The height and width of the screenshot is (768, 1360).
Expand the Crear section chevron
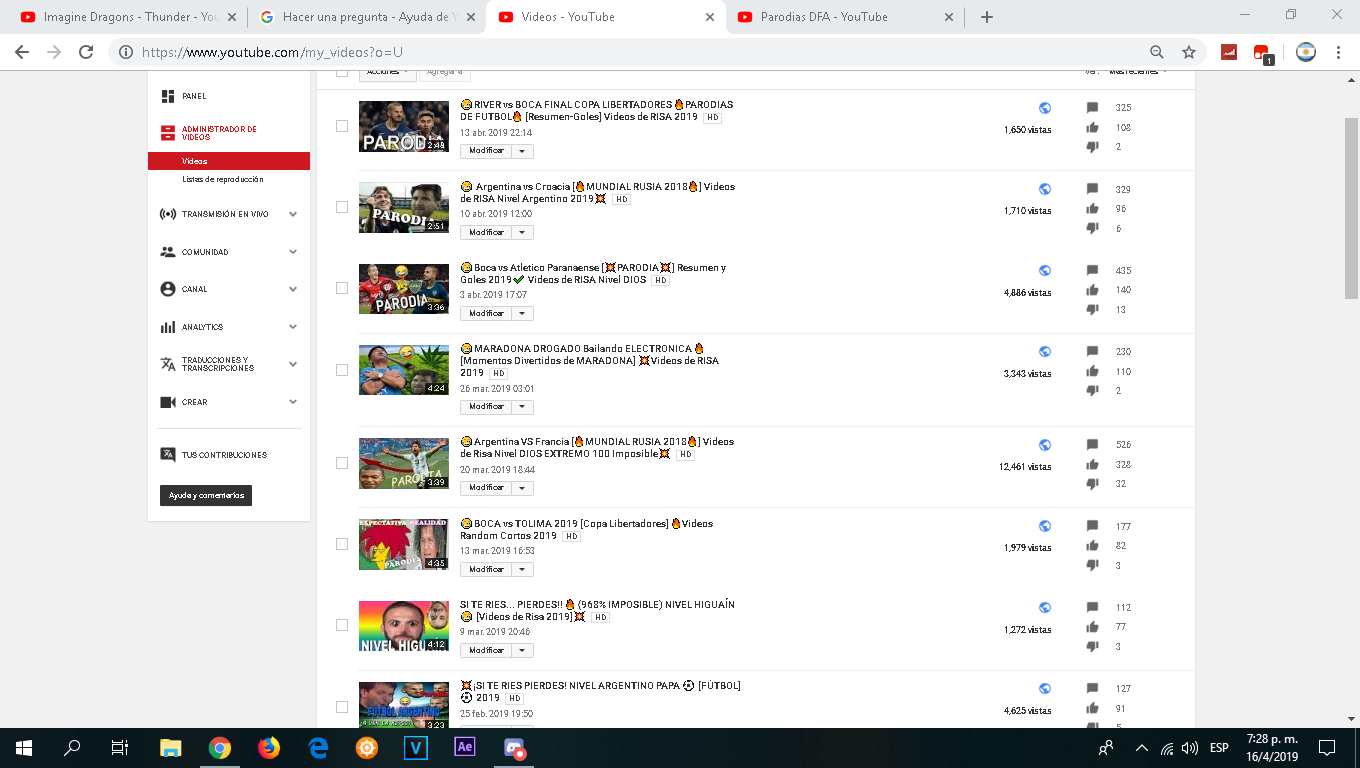293,402
